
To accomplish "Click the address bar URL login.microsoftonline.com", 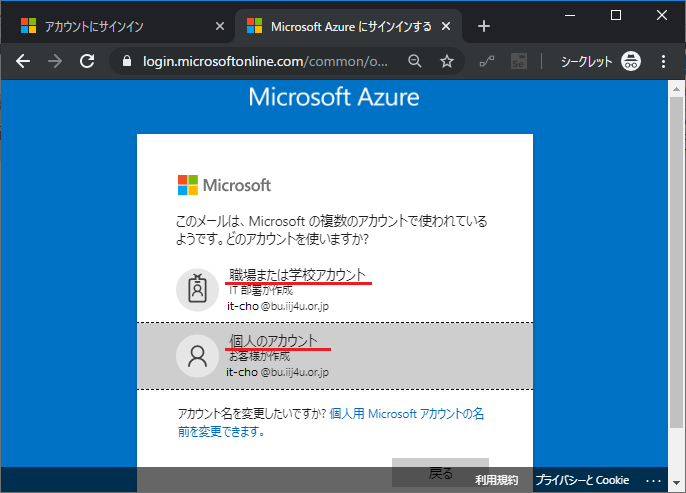I will [x=265, y=61].
